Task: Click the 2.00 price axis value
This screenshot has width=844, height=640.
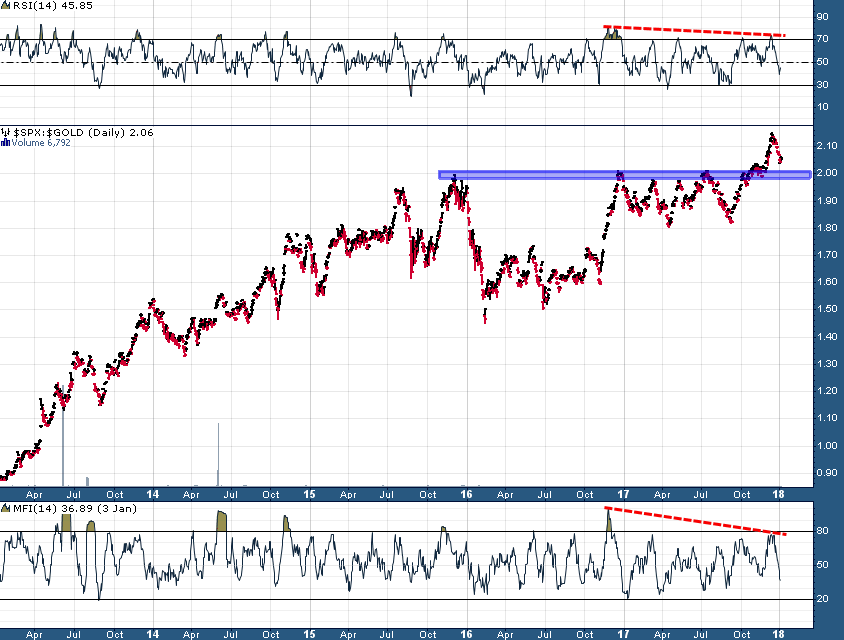Action: click(x=827, y=173)
